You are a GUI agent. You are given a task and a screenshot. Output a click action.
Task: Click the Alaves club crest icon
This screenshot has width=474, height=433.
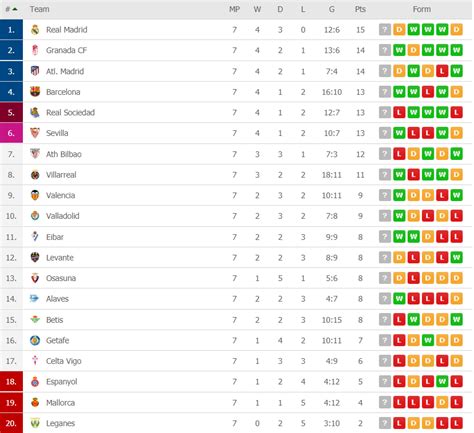[34, 298]
